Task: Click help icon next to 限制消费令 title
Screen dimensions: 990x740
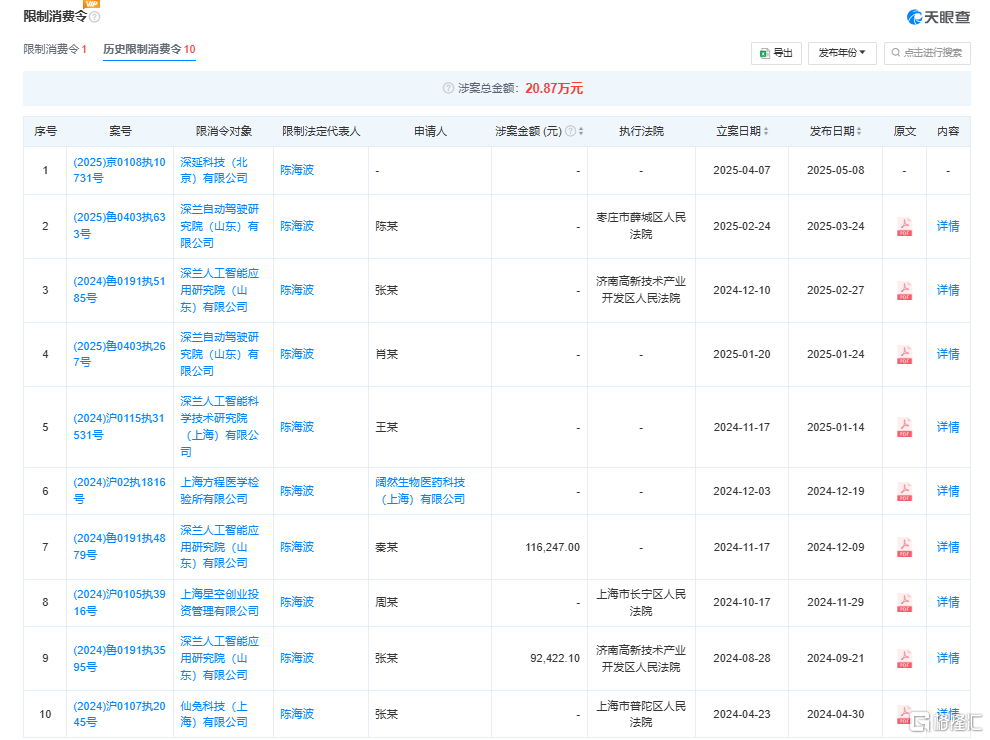Action: [95, 17]
